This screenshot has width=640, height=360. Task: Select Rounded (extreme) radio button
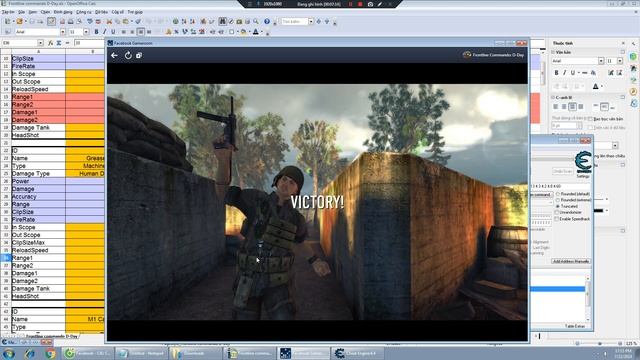[558, 200]
